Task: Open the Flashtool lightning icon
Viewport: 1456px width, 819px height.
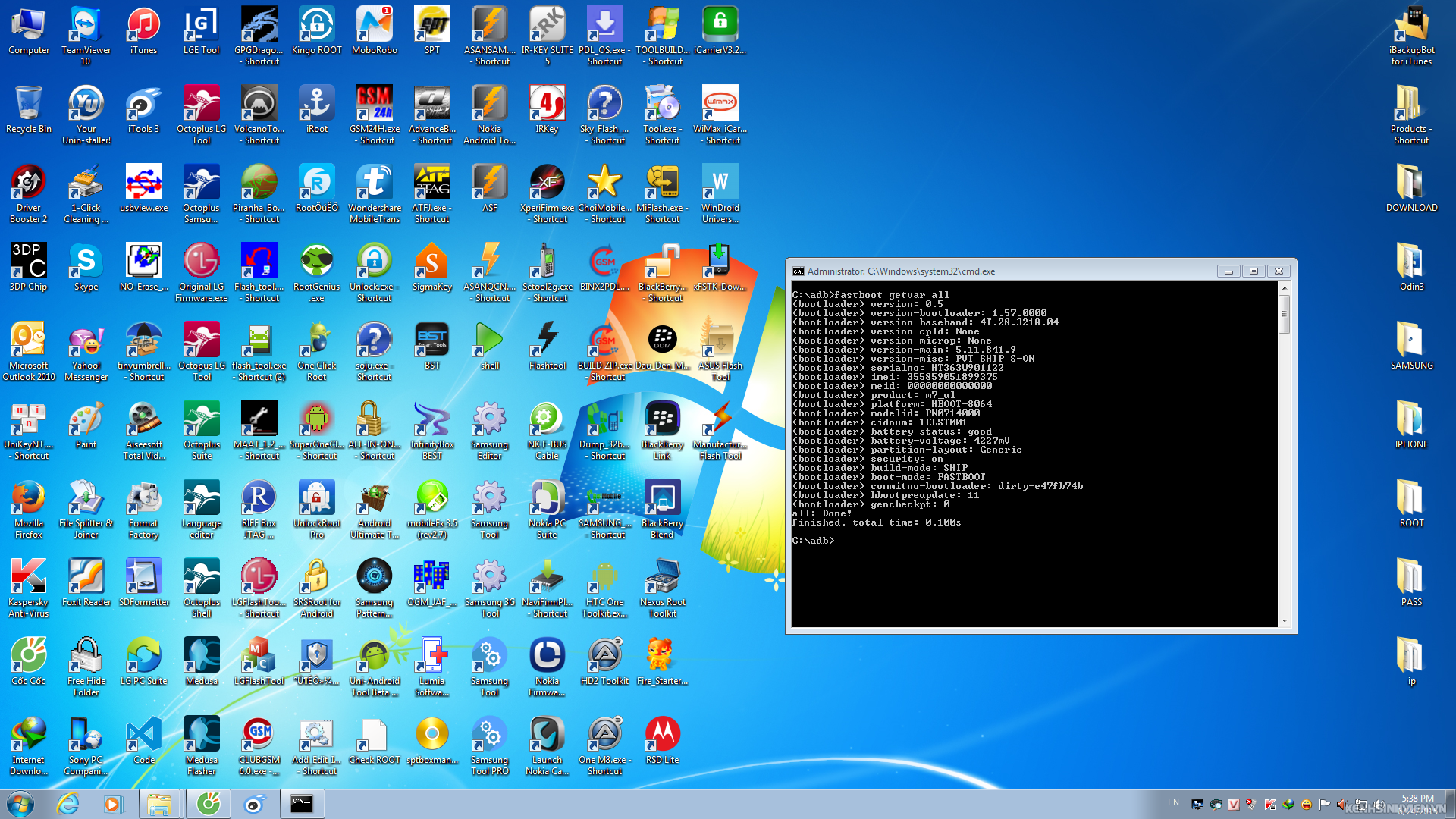Action: pos(547,346)
